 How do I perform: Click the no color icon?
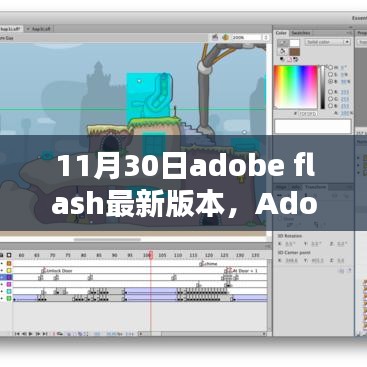pos(289,60)
